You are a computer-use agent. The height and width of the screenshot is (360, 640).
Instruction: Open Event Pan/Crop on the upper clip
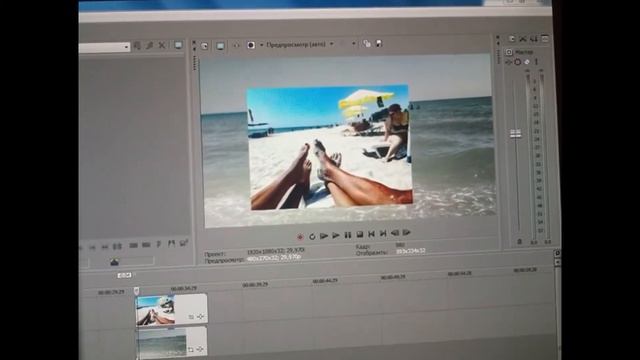tap(191, 317)
